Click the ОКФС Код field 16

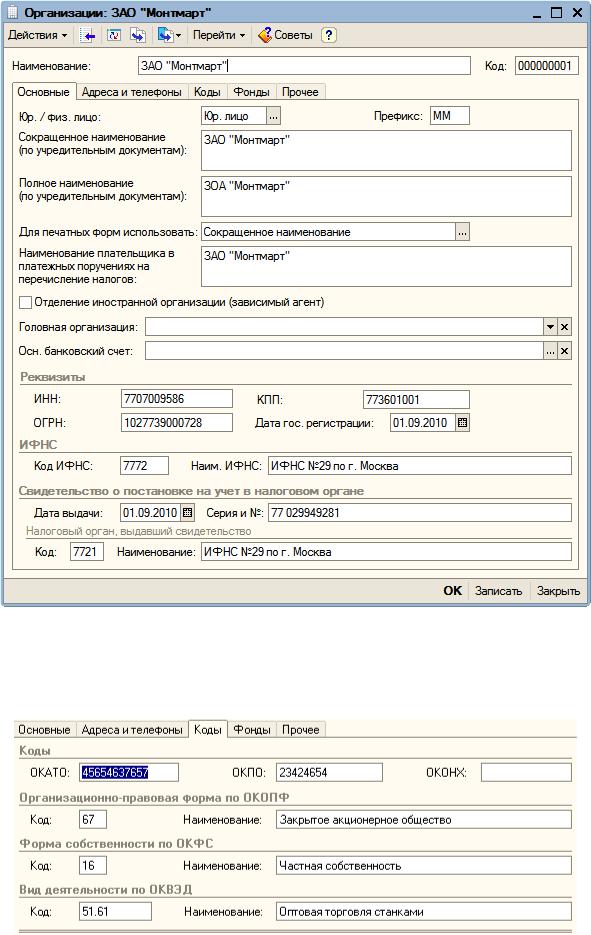(x=93, y=865)
